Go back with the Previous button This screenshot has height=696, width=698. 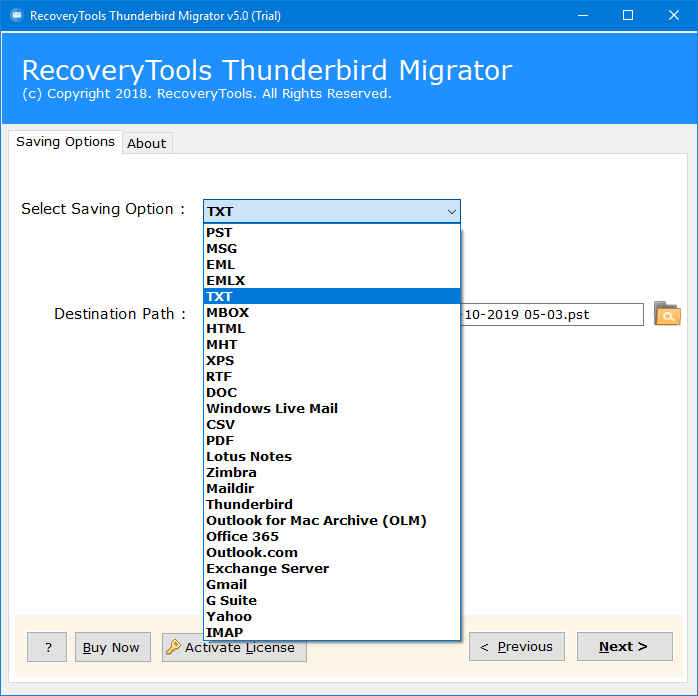pos(517,647)
